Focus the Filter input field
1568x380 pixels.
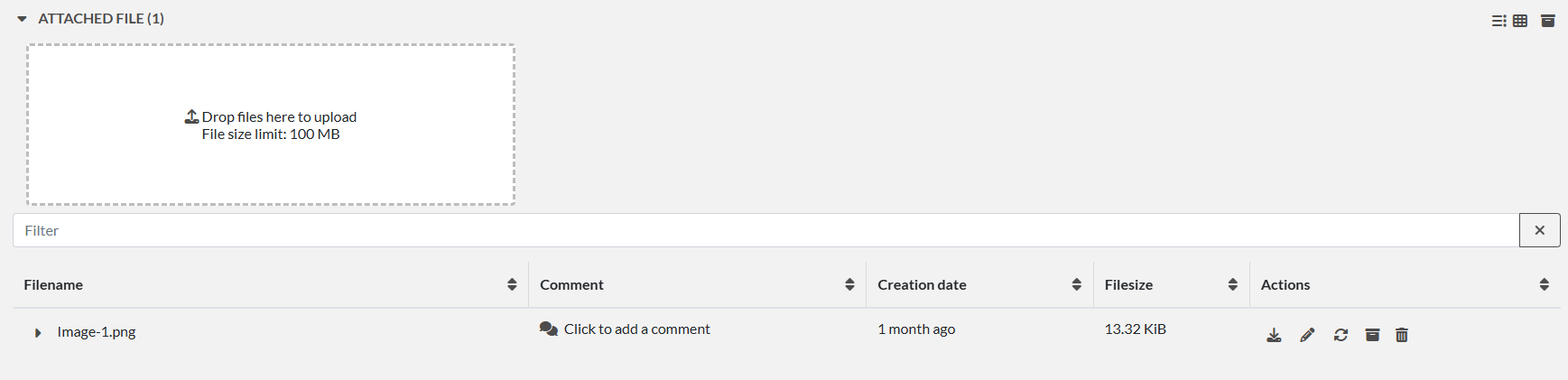[766, 230]
